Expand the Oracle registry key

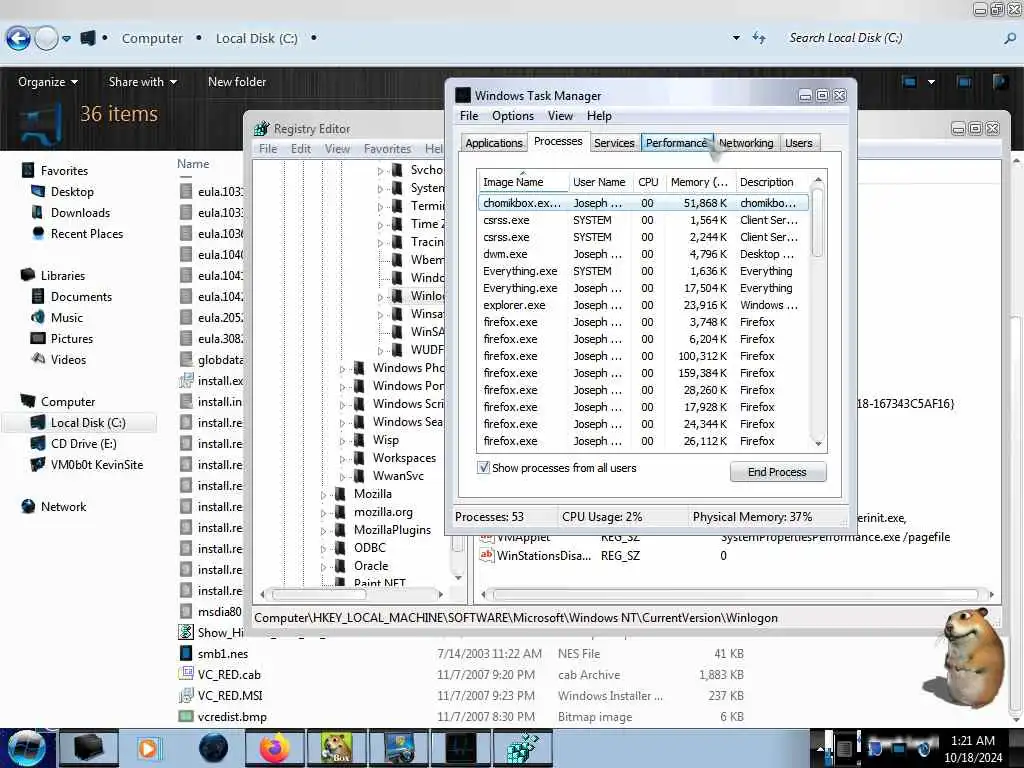tap(323, 567)
